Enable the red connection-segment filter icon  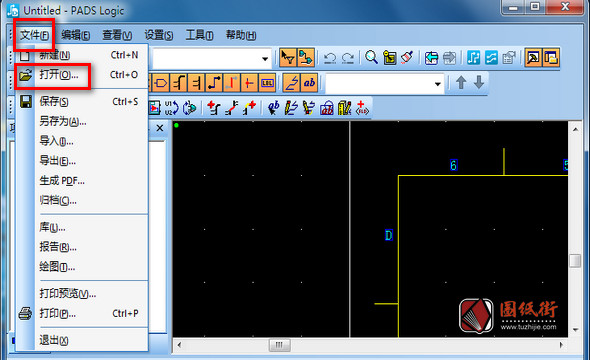(x=231, y=83)
